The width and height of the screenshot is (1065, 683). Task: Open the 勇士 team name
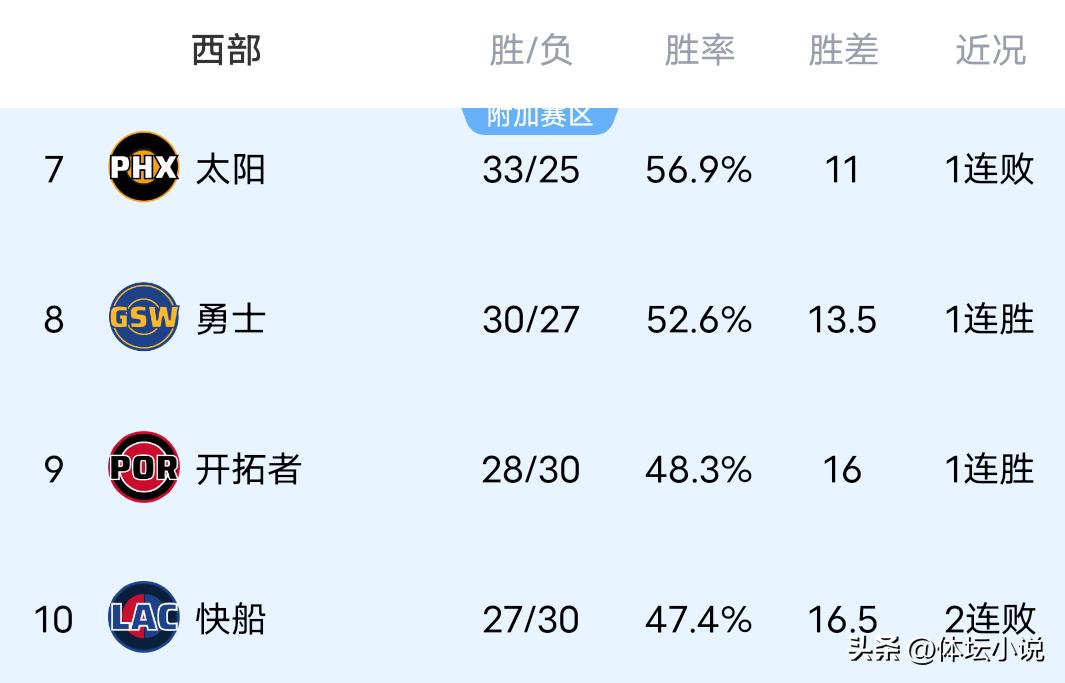click(x=231, y=319)
